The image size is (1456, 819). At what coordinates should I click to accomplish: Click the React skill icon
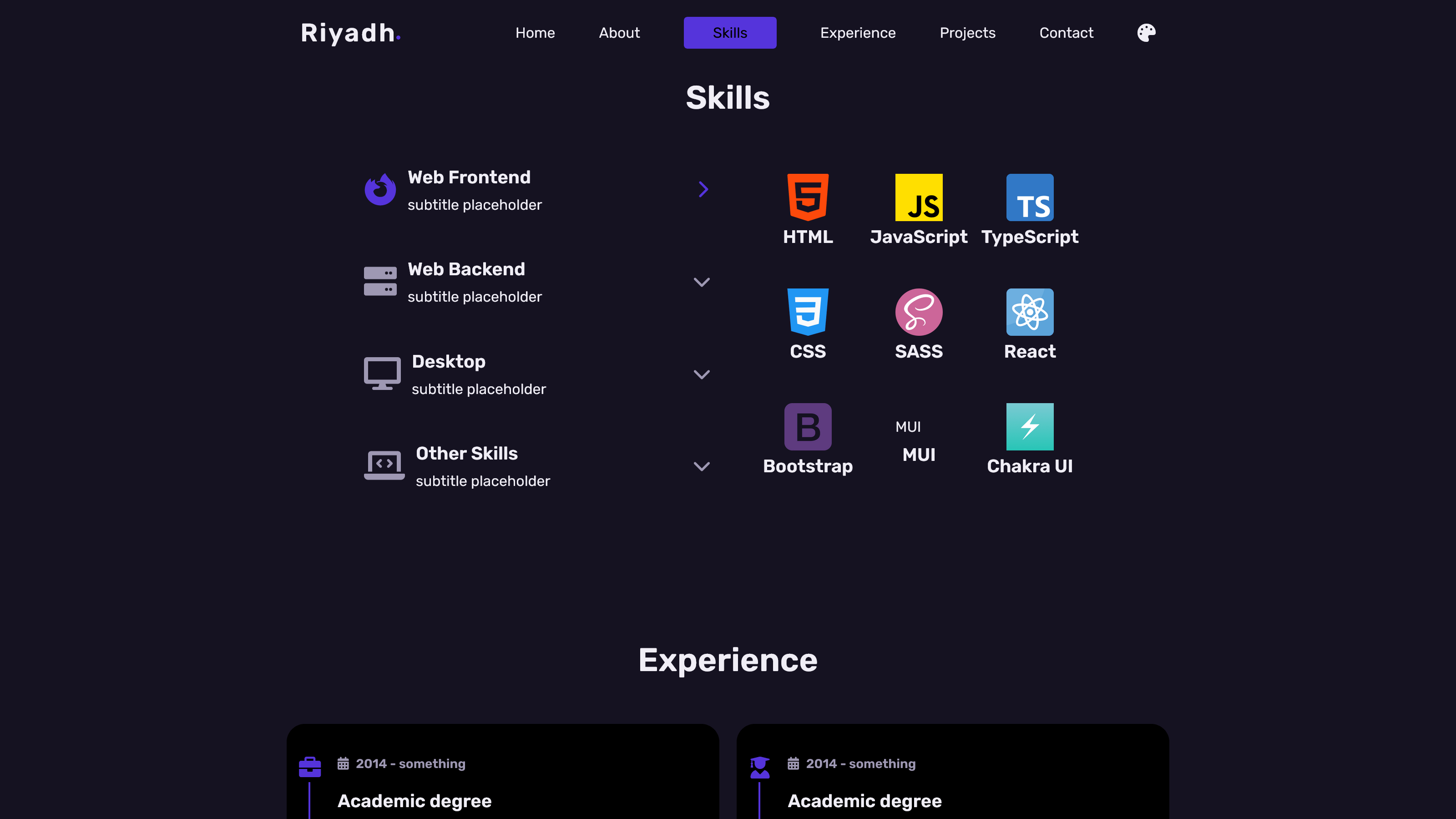click(1029, 312)
